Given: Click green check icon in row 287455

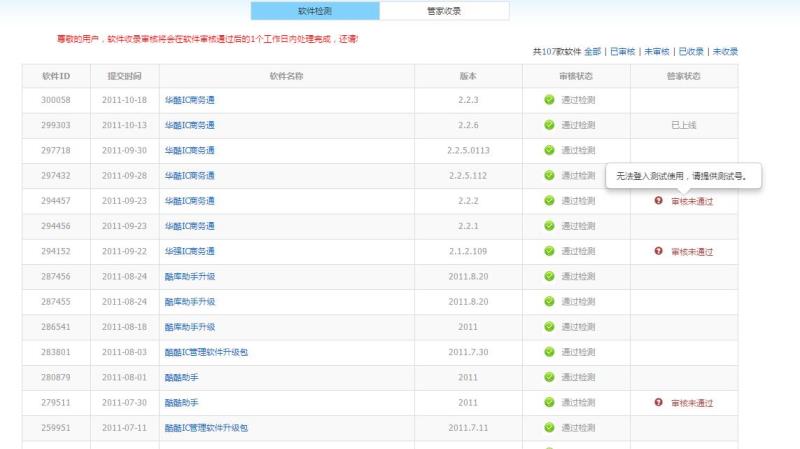Looking at the screenshot, I should (x=549, y=302).
